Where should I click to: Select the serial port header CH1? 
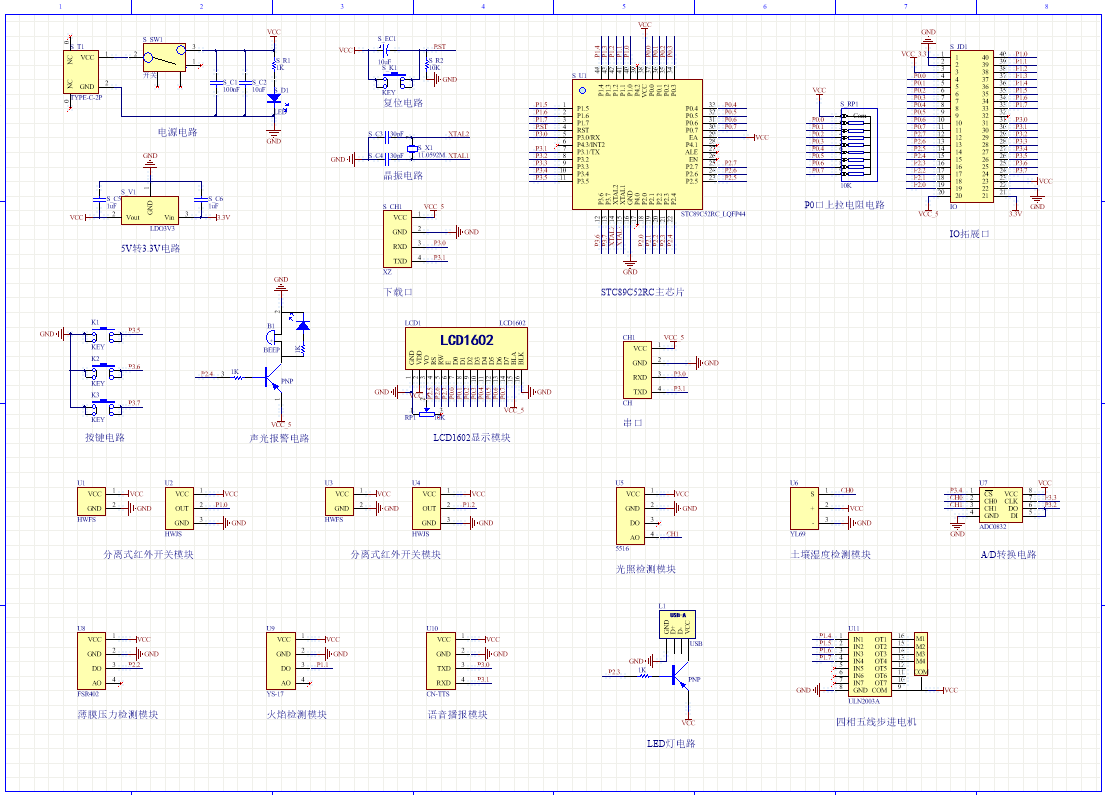(x=637, y=370)
